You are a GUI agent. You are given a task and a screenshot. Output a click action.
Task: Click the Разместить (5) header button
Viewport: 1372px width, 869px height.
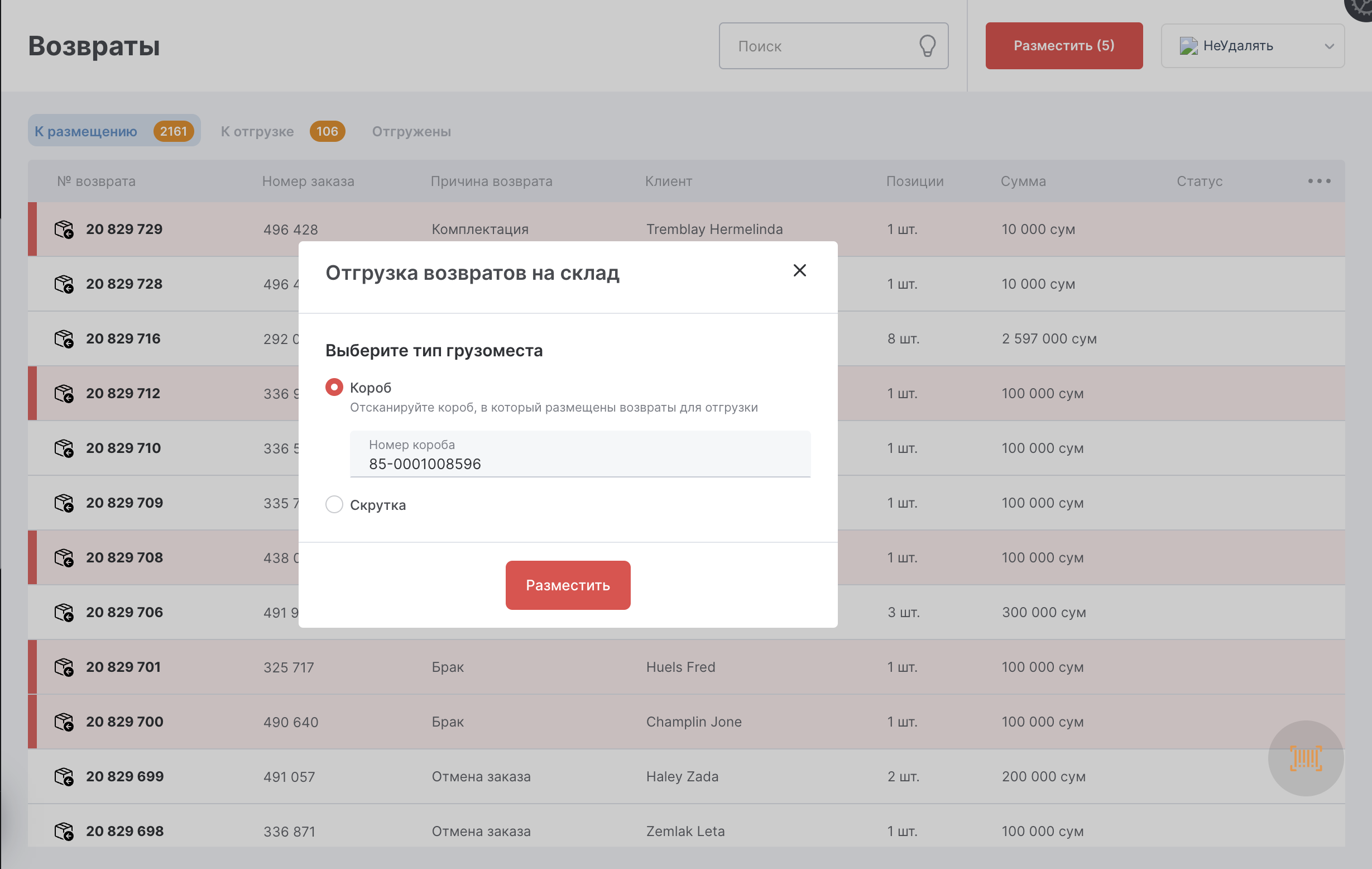pos(1064,46)
